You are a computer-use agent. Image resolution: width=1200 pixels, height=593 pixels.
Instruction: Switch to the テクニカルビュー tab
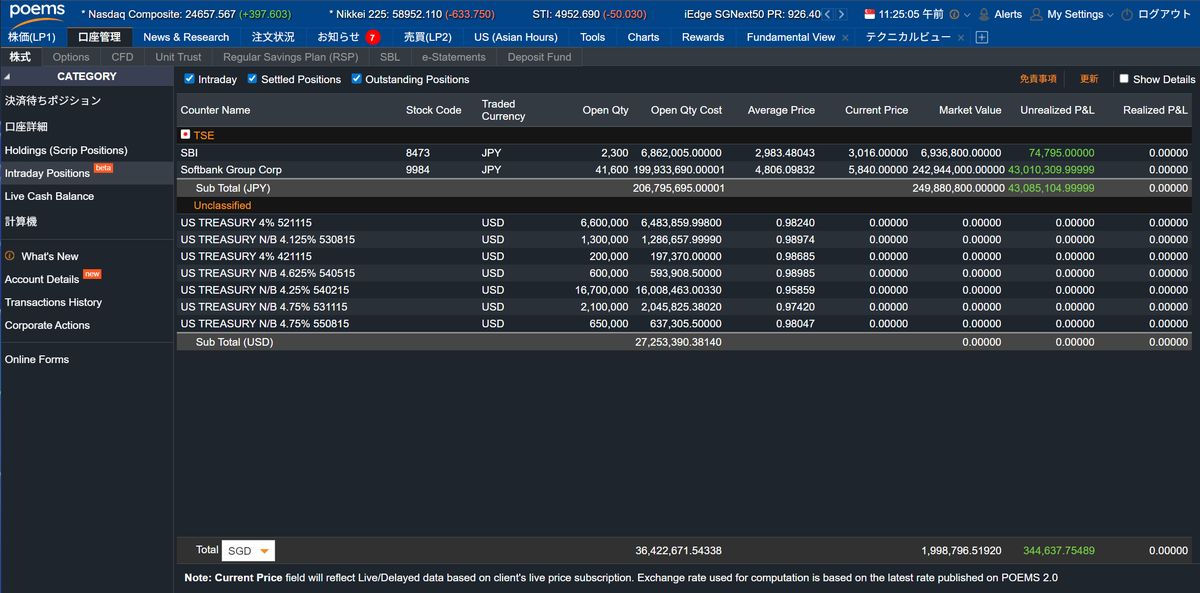pos(908,37)
